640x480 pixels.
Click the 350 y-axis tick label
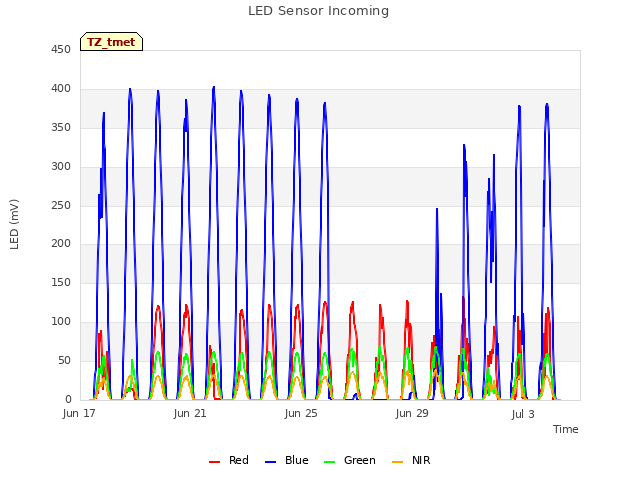coord(61,127)
